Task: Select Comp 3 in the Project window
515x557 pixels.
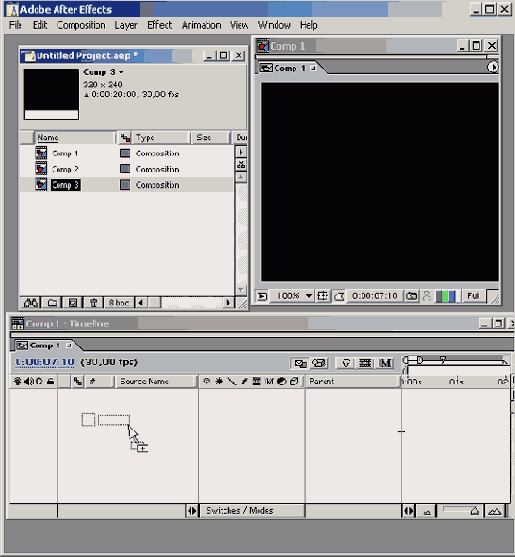Action: point(65,185)
